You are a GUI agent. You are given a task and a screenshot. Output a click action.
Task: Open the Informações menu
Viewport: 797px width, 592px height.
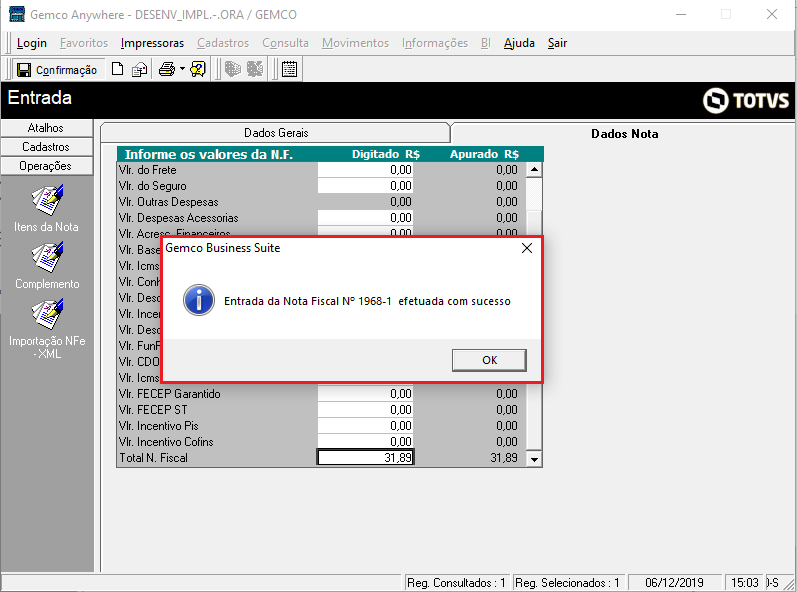click(x=435, y=43)
